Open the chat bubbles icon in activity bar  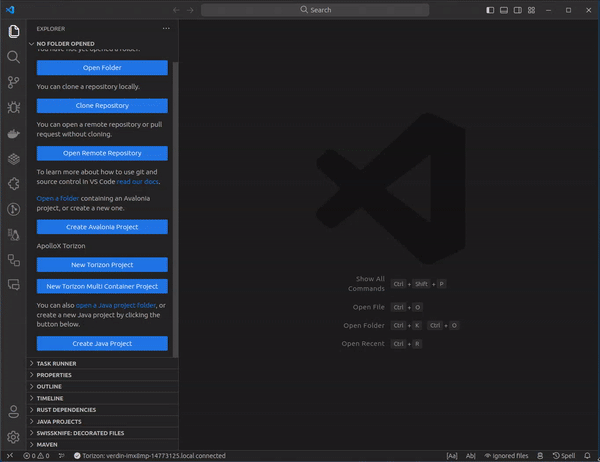coord(13,285)
